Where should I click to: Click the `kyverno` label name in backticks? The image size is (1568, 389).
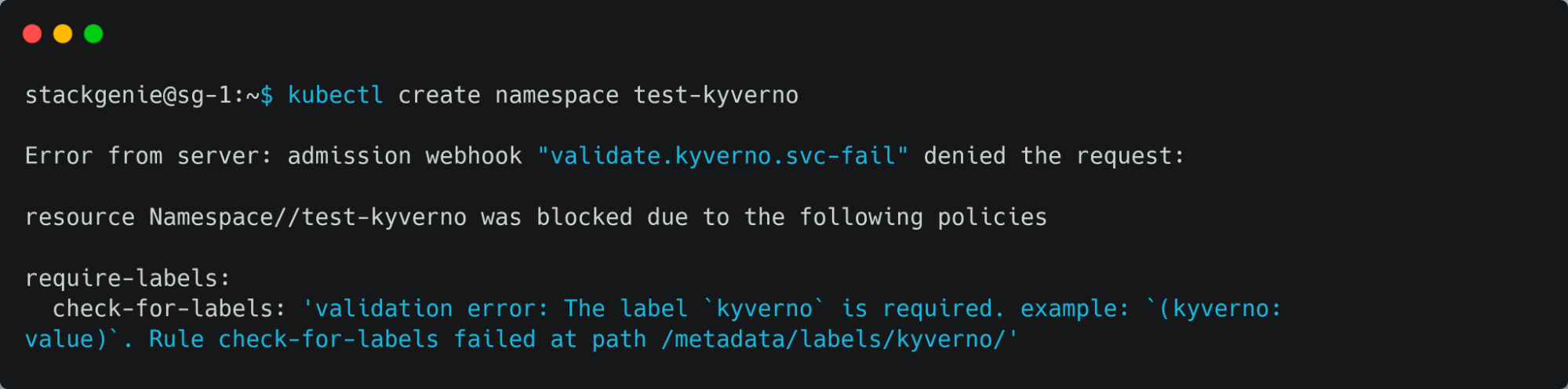(765, 308)
